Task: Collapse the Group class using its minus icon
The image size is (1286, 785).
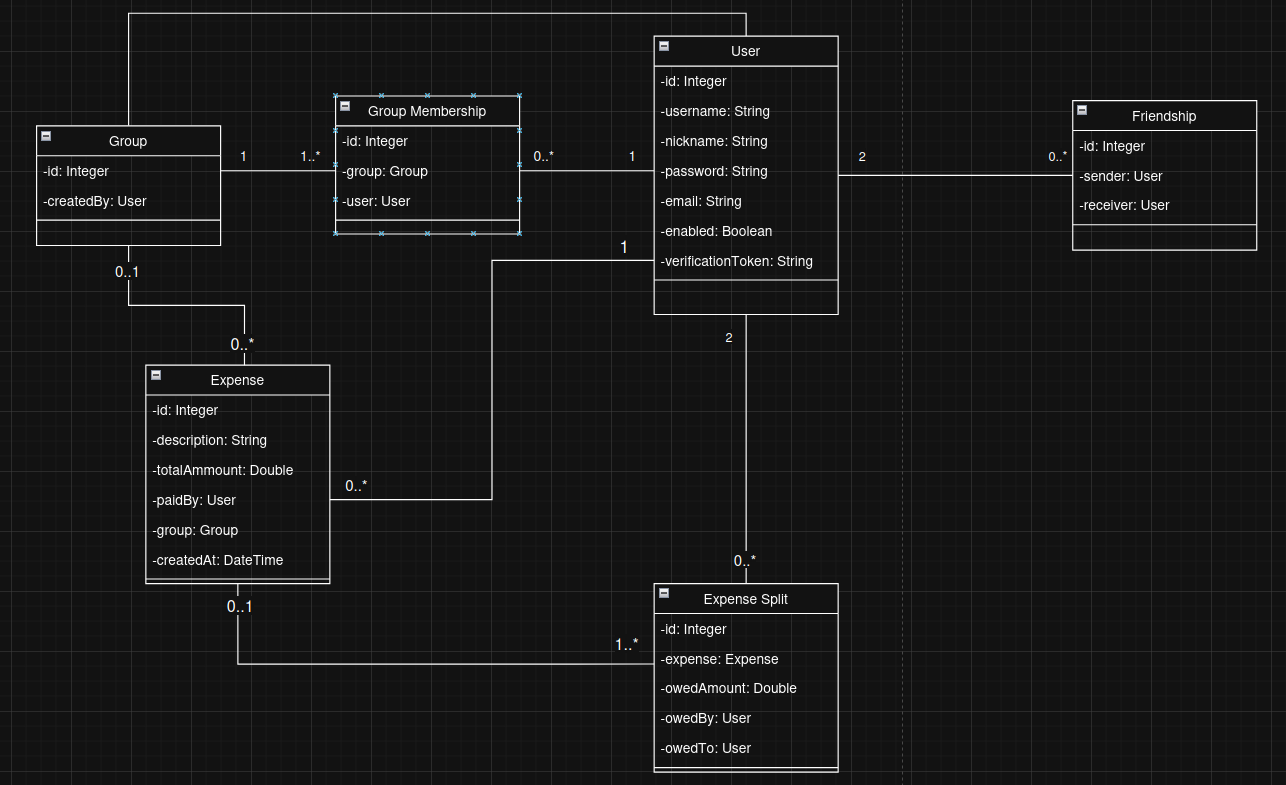Action: coord(46,136)
